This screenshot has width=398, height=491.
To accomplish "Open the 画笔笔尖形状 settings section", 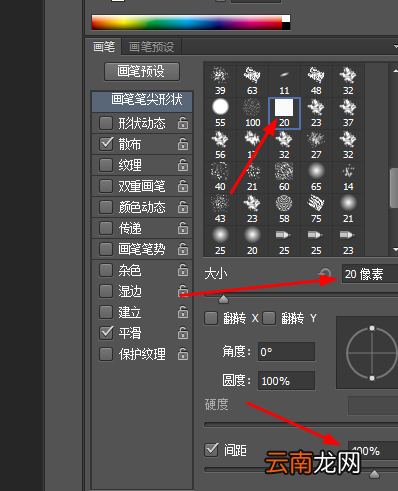I will (142, 101).
